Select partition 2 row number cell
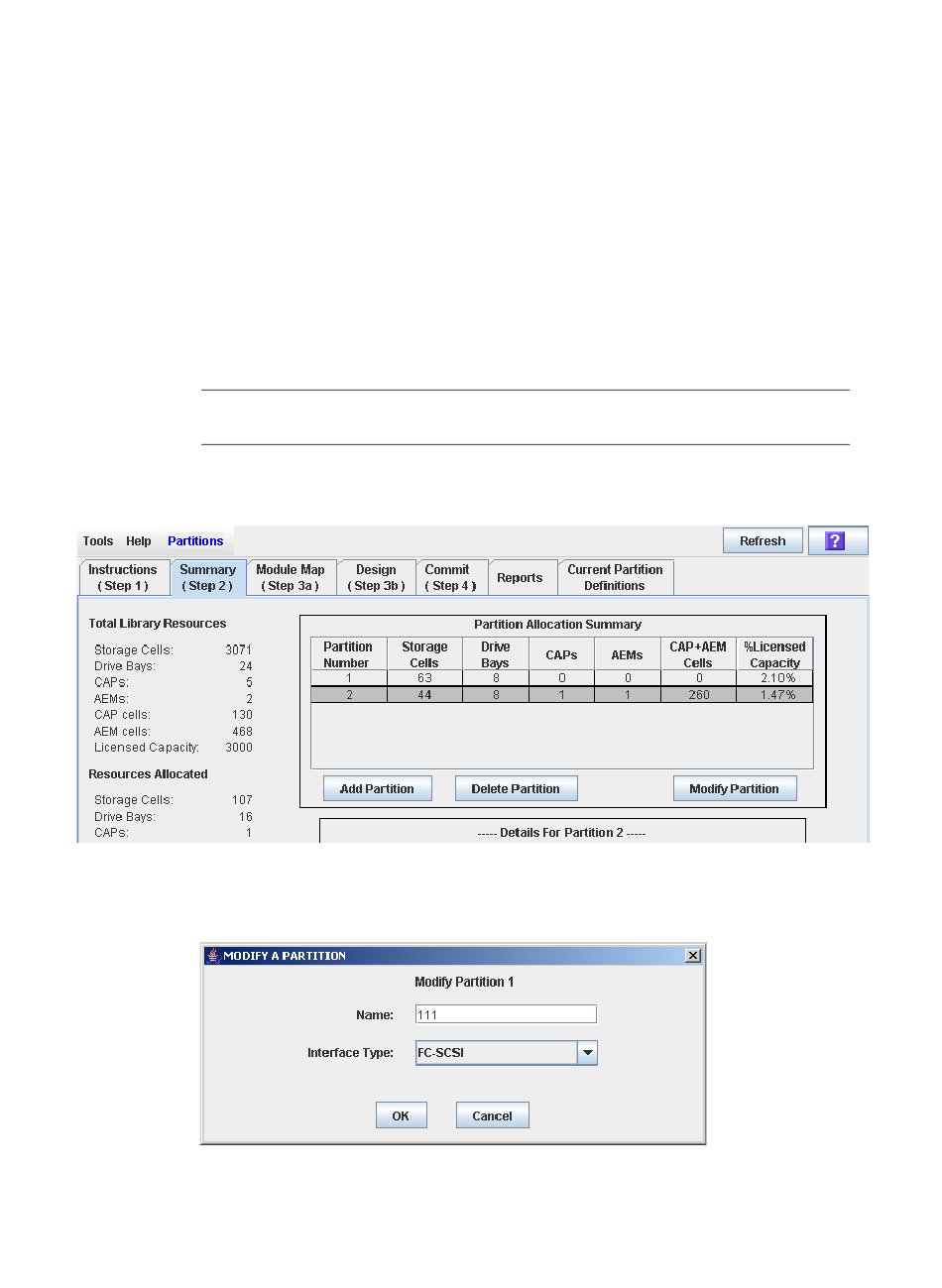942x1288 pixels. pyautogui.click(x=348, y=695)
